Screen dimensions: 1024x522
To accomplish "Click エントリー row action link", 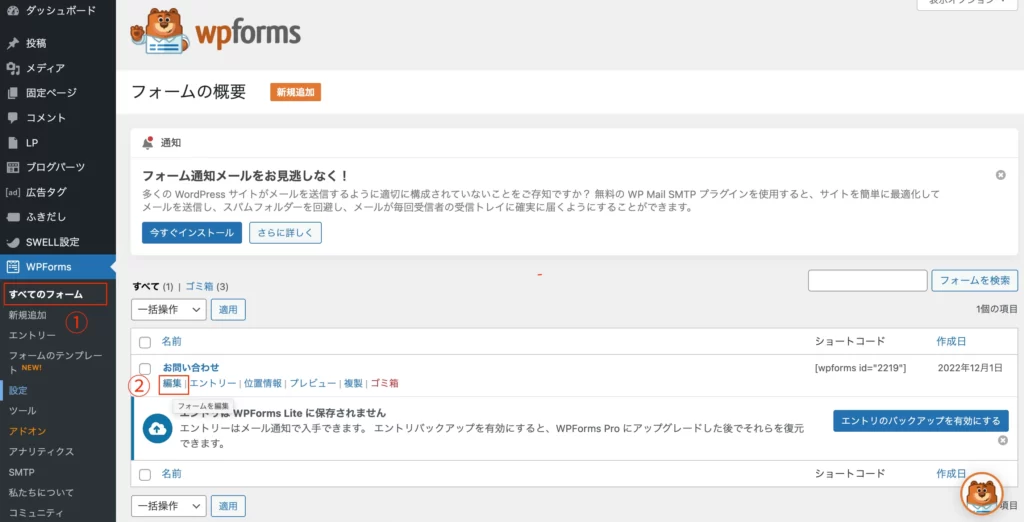I will 213,383.
